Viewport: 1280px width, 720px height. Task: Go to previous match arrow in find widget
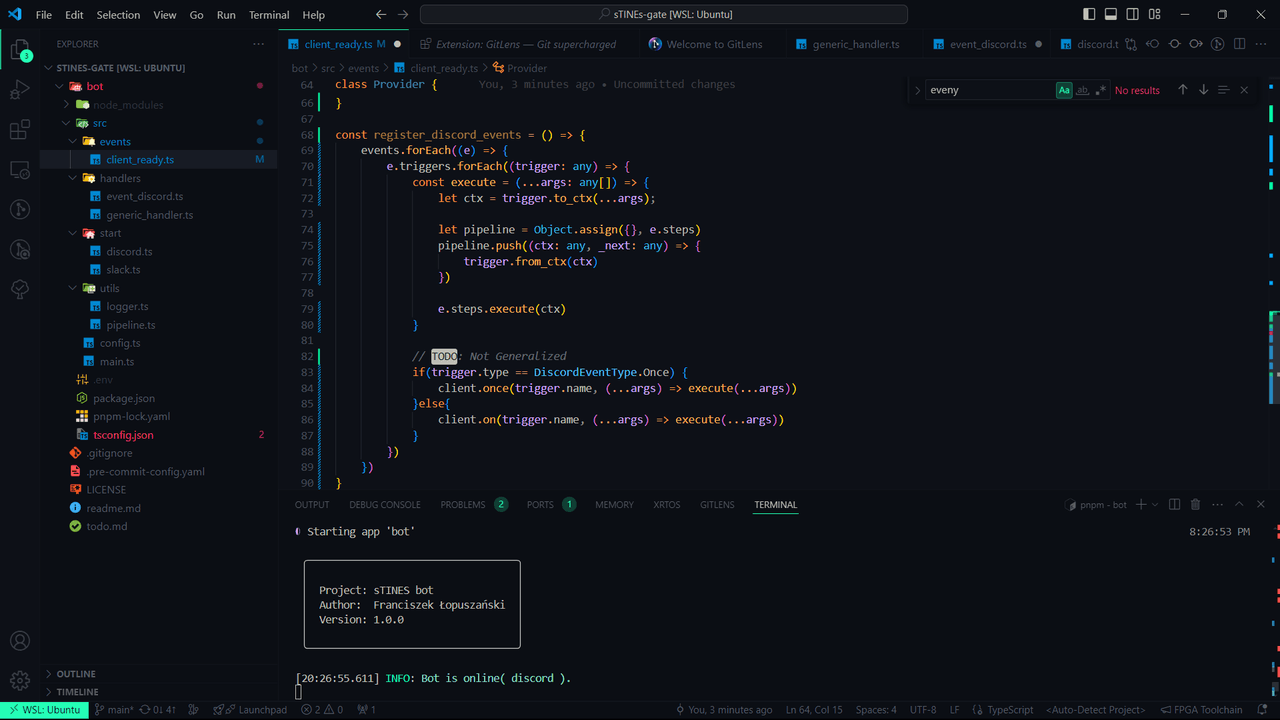click(1183, 90)
